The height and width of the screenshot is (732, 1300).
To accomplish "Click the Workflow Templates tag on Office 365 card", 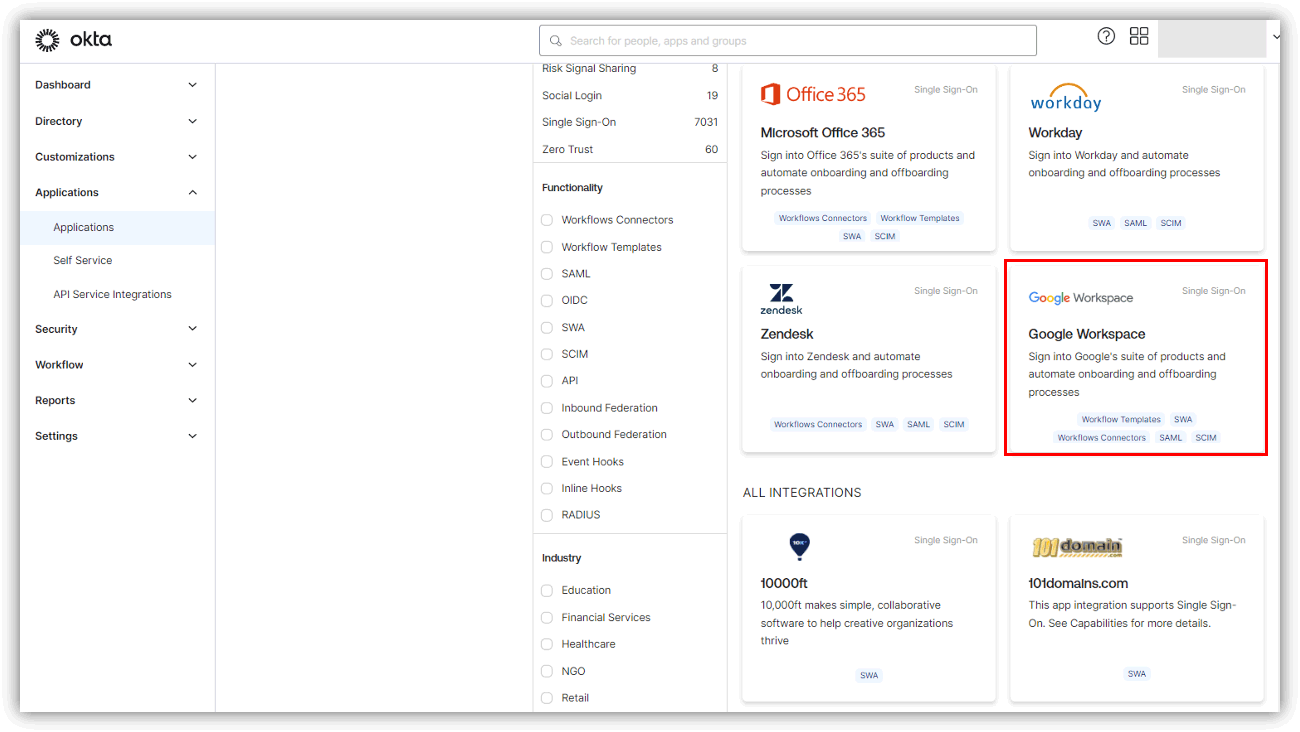I will click(920, 218).
